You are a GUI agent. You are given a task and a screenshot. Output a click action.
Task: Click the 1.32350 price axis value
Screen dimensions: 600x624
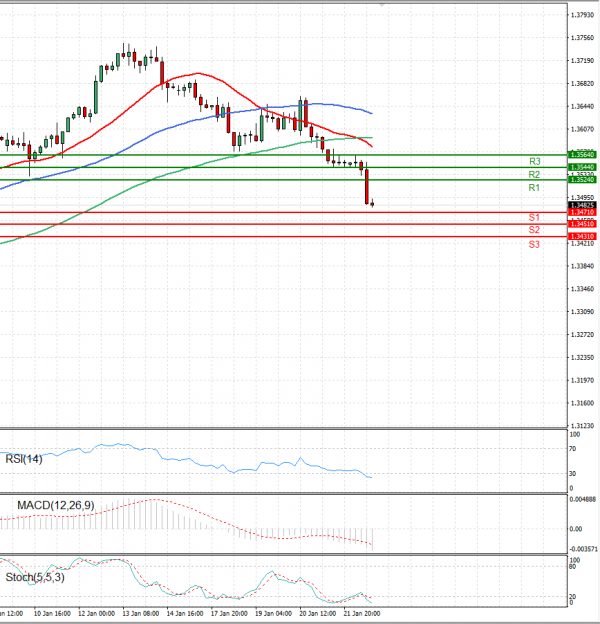tap(582, 357)
